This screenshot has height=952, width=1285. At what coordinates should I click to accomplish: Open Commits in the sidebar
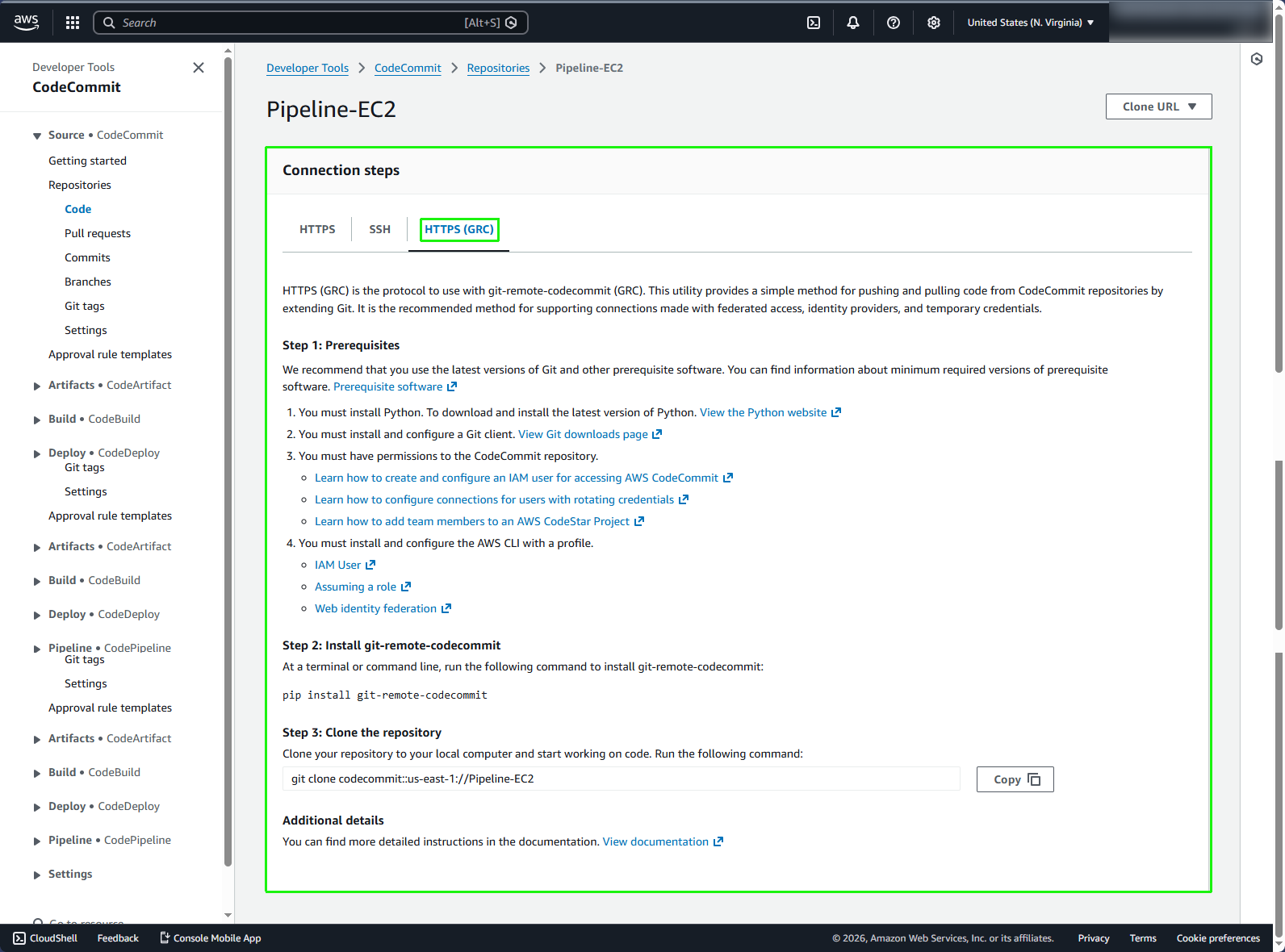[87, 257]
